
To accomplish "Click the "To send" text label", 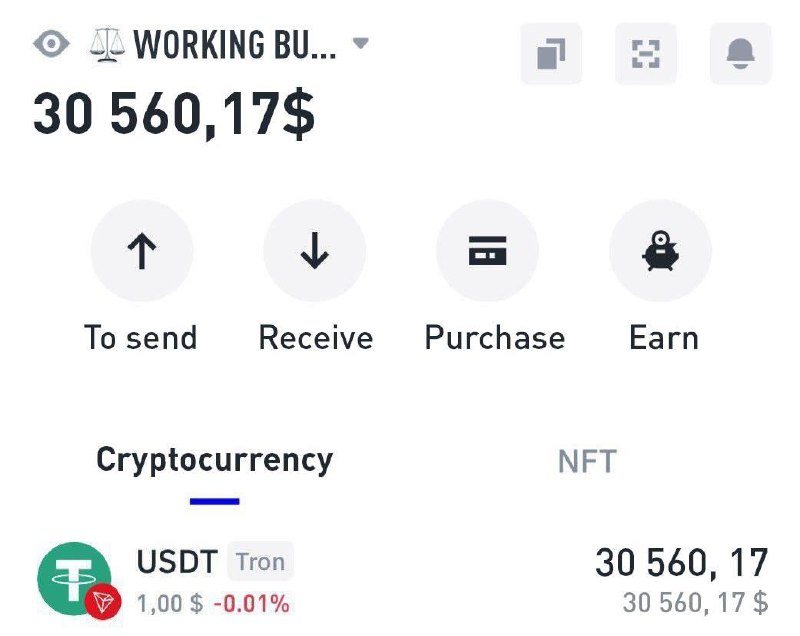I will 141,338.
